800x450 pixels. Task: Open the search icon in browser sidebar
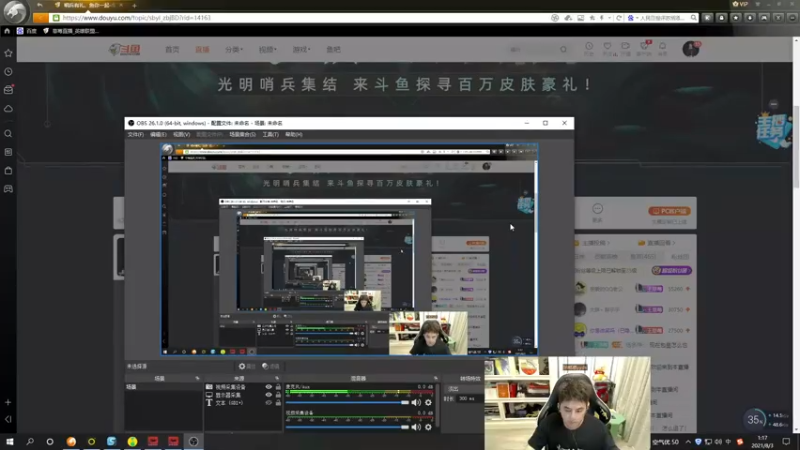[x=8, y=134]
